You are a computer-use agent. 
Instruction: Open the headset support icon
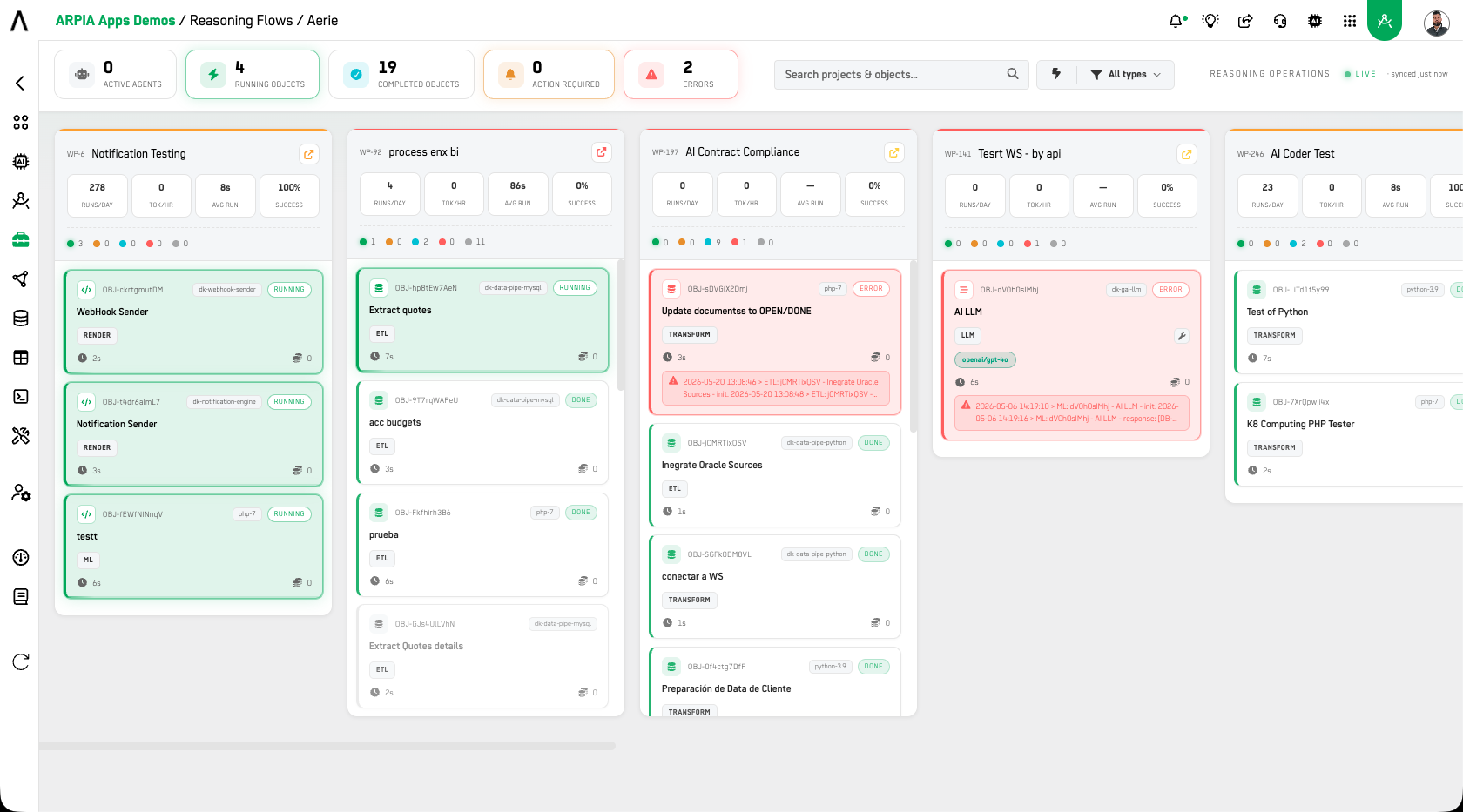point(1280,21)
